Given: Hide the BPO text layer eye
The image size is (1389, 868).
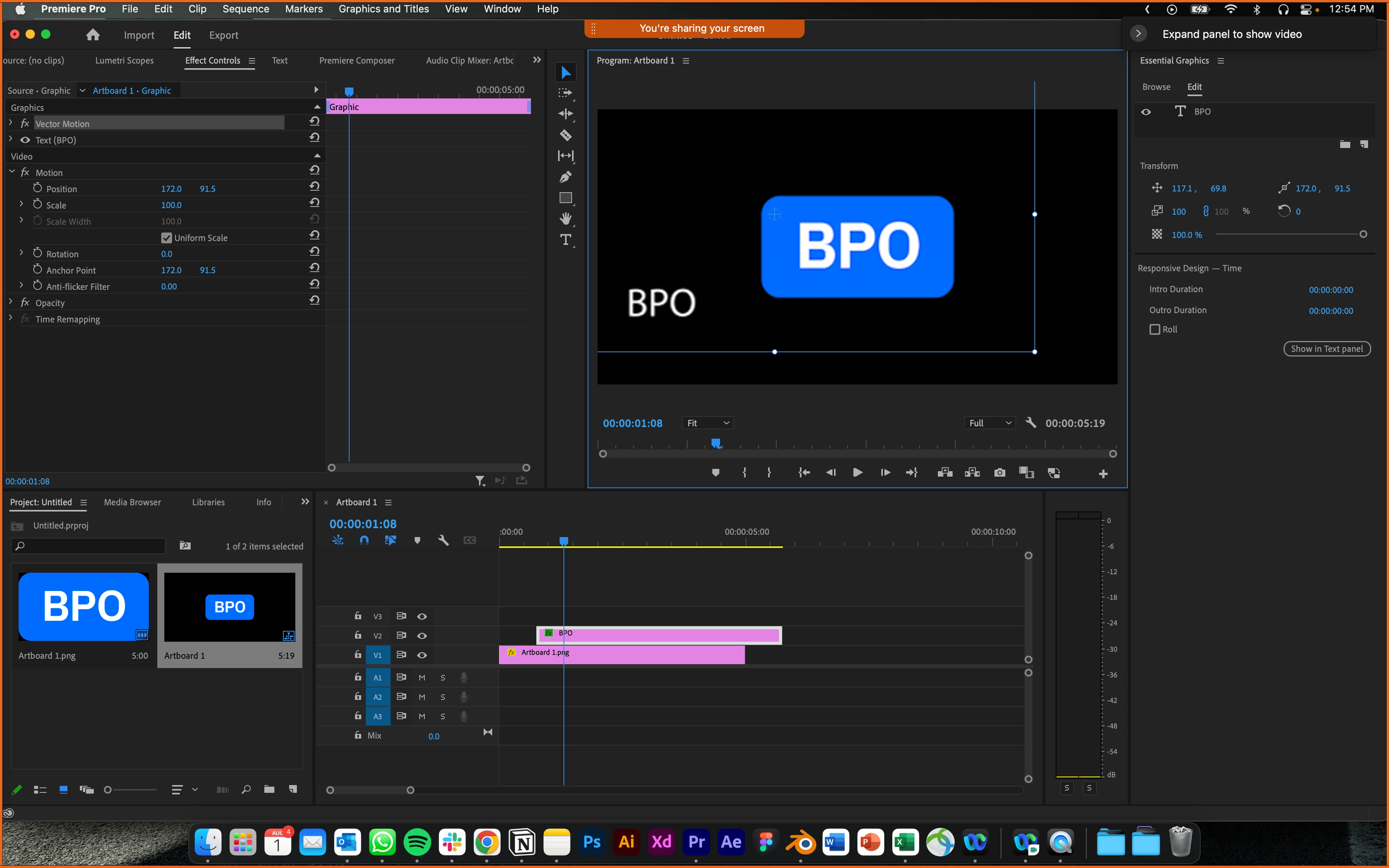Looking at the screenshot, I should click(x=1146, y=112).
